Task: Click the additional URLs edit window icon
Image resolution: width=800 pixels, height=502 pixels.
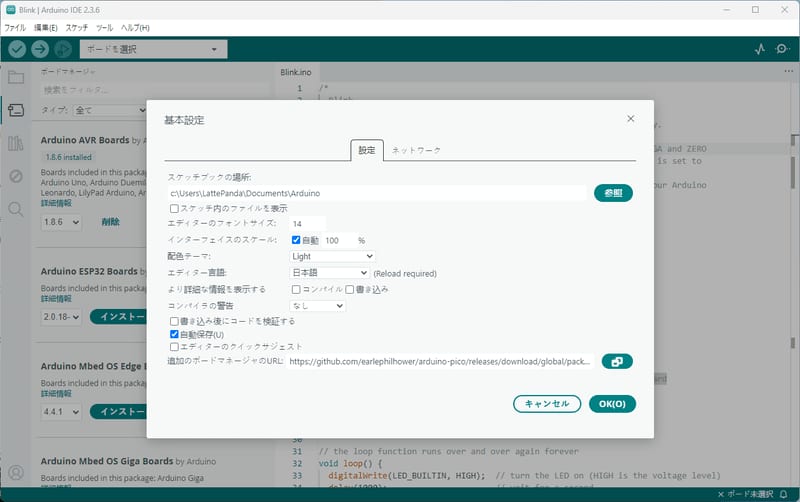Action: point(617,361)
